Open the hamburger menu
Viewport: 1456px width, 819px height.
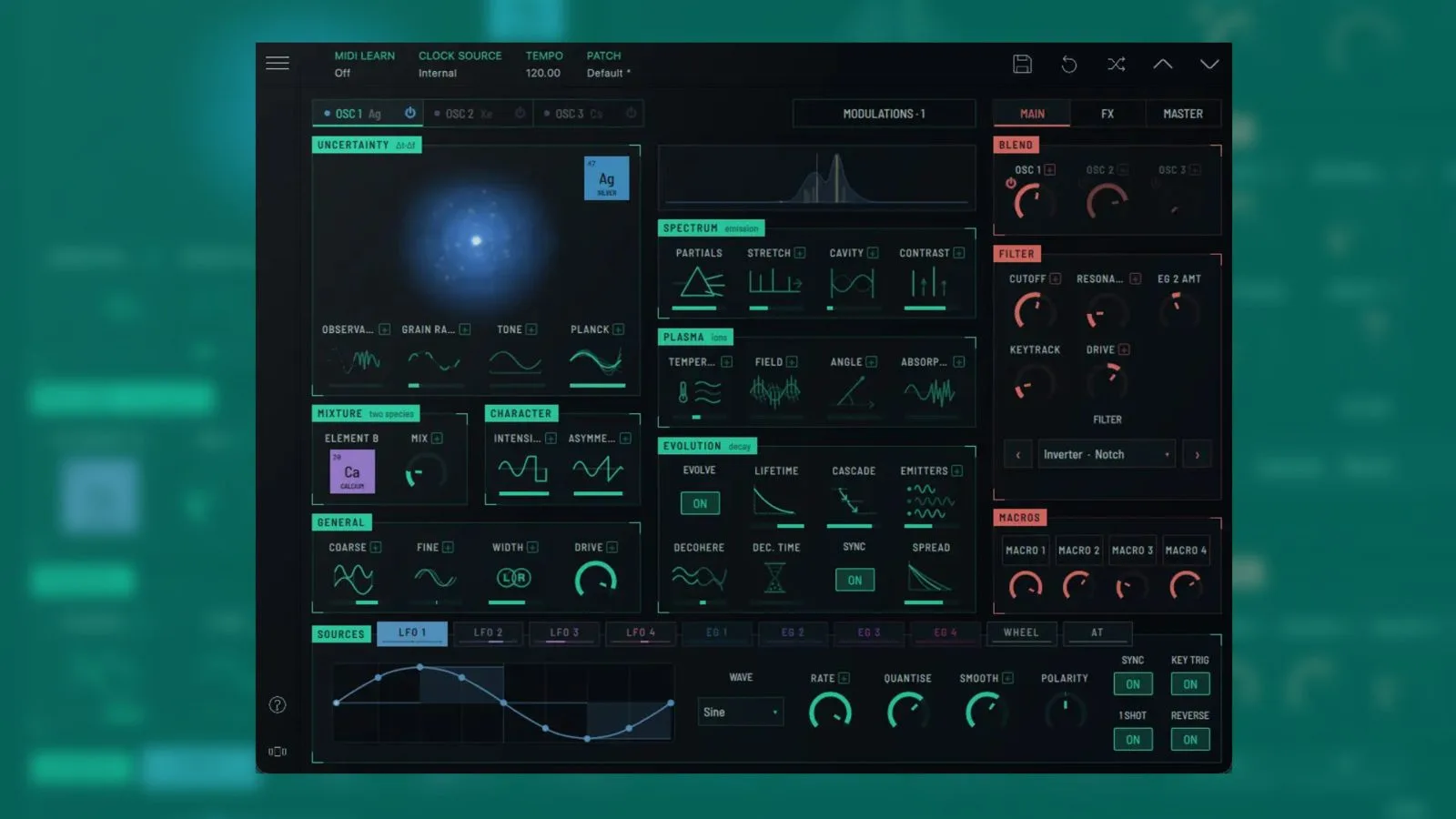(x=278, y=63)
